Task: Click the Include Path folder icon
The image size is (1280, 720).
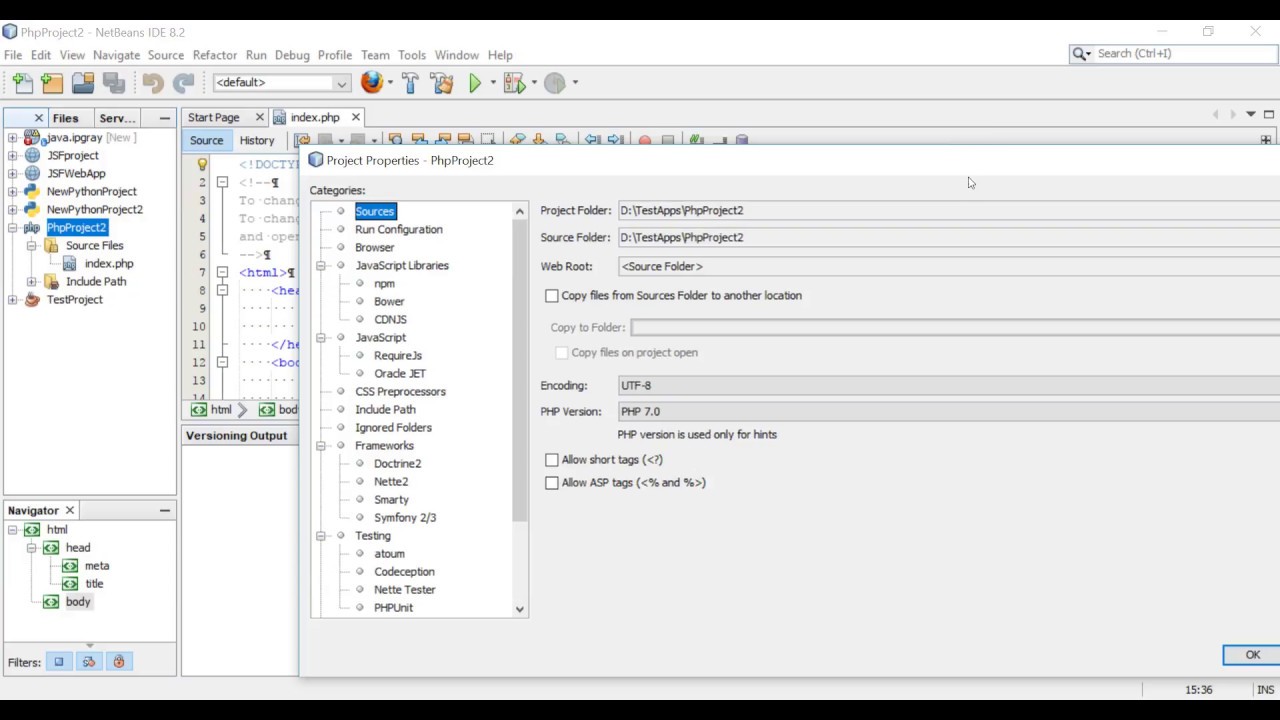Action: [x=51, y=282]
